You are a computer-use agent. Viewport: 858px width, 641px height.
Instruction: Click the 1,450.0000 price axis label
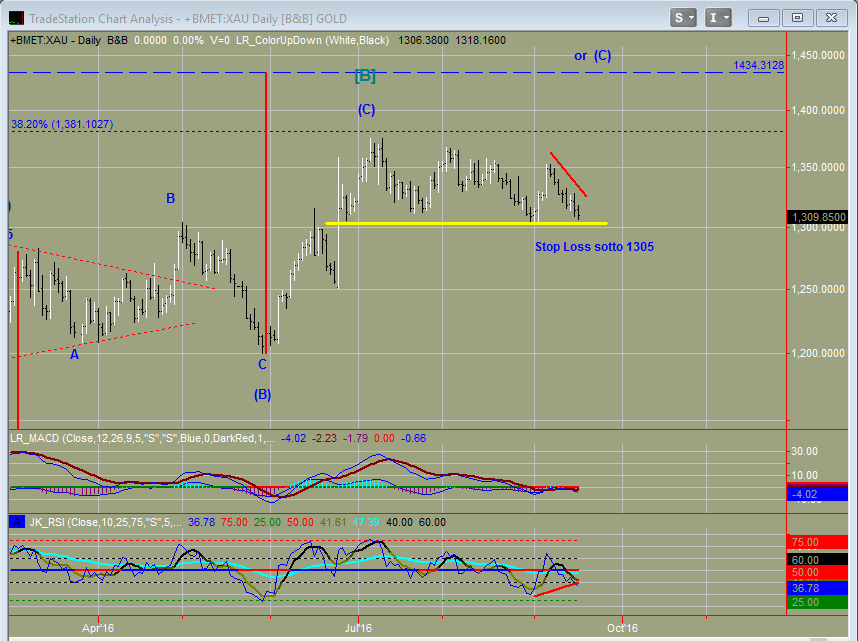[x=818, y=55]
